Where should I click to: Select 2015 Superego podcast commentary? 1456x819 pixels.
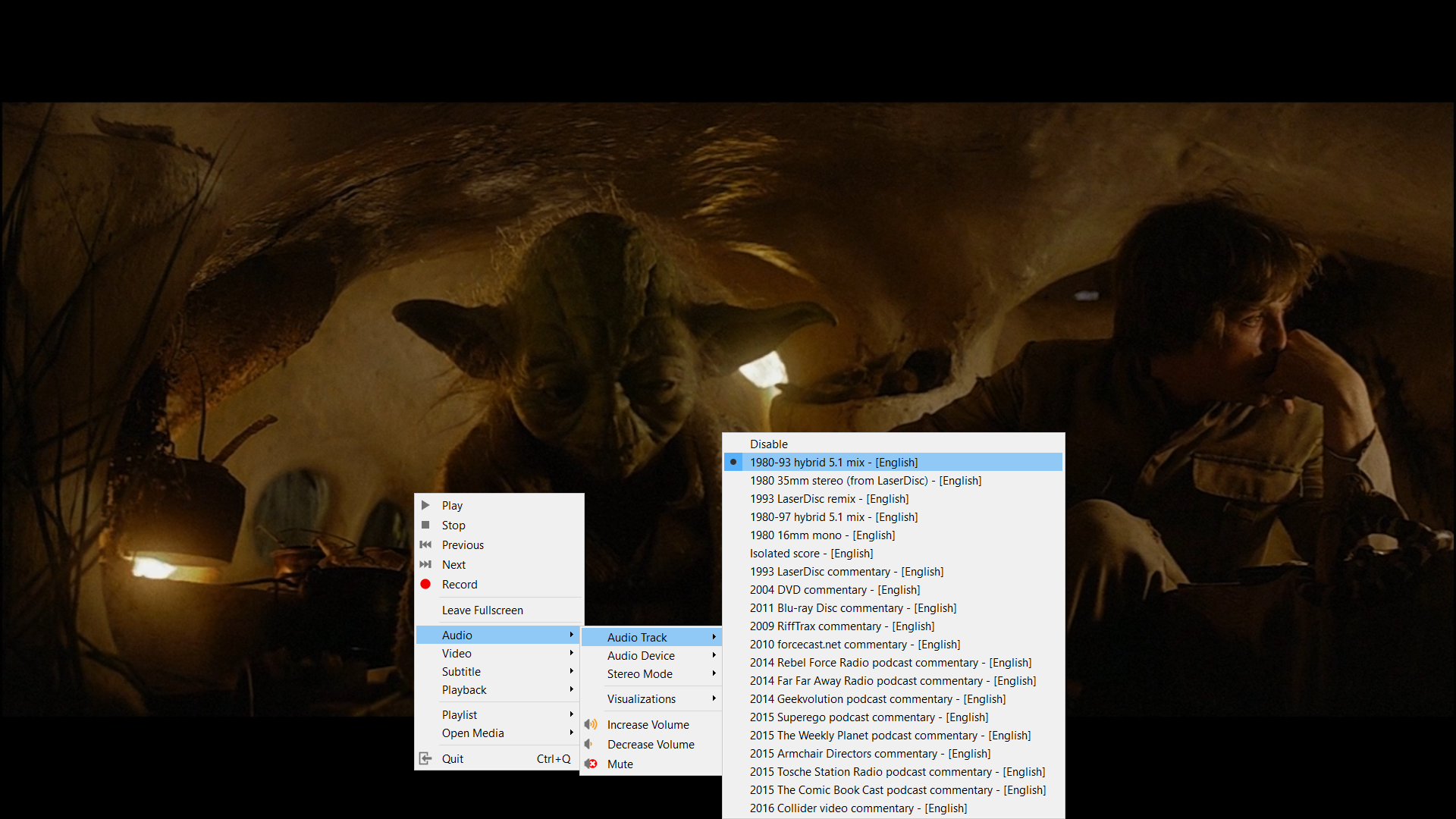coord(893,717)
